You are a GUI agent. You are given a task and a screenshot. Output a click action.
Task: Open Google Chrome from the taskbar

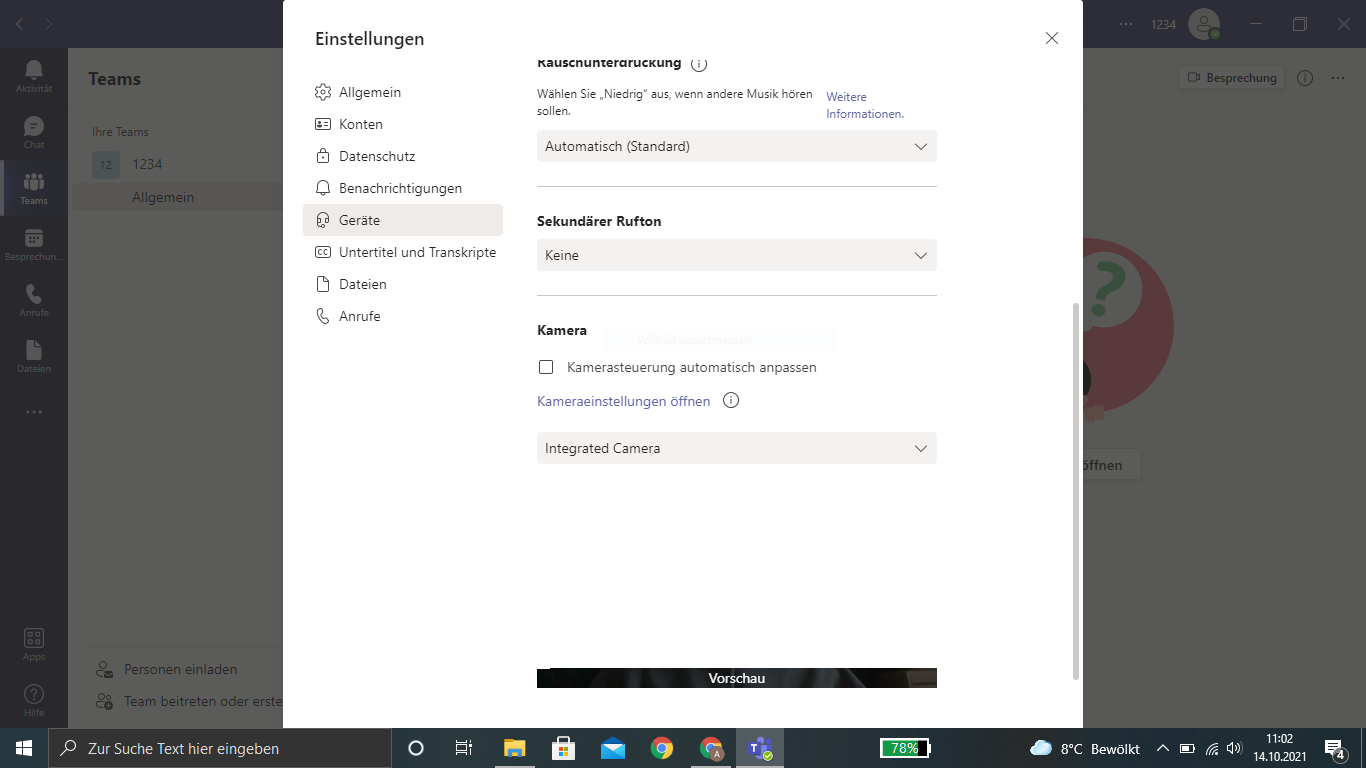661,748
